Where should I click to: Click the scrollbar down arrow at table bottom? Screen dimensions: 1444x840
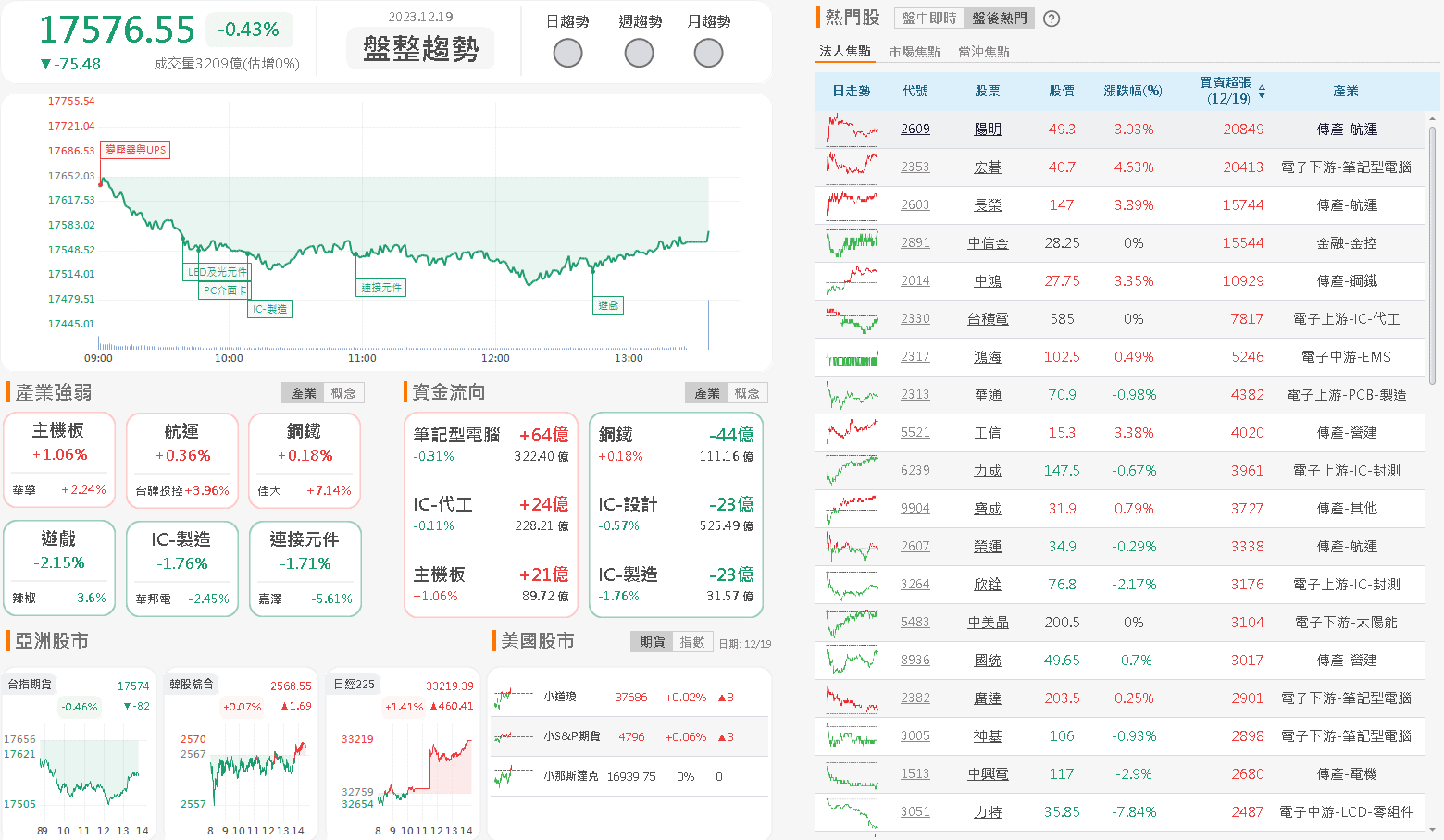tap(1433, 831)
